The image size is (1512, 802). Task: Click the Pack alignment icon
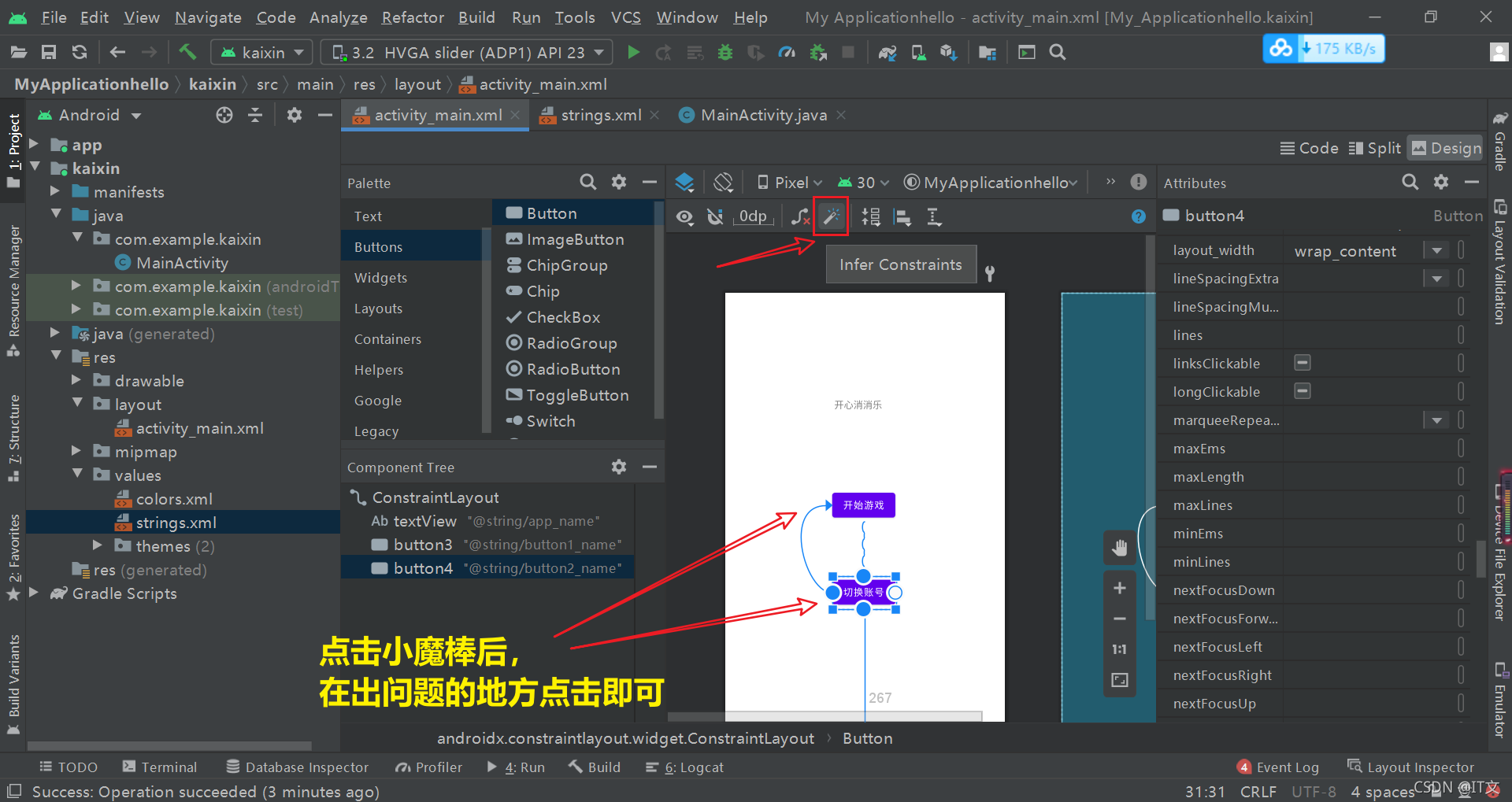pyautogui.click(x=870, y=216)
